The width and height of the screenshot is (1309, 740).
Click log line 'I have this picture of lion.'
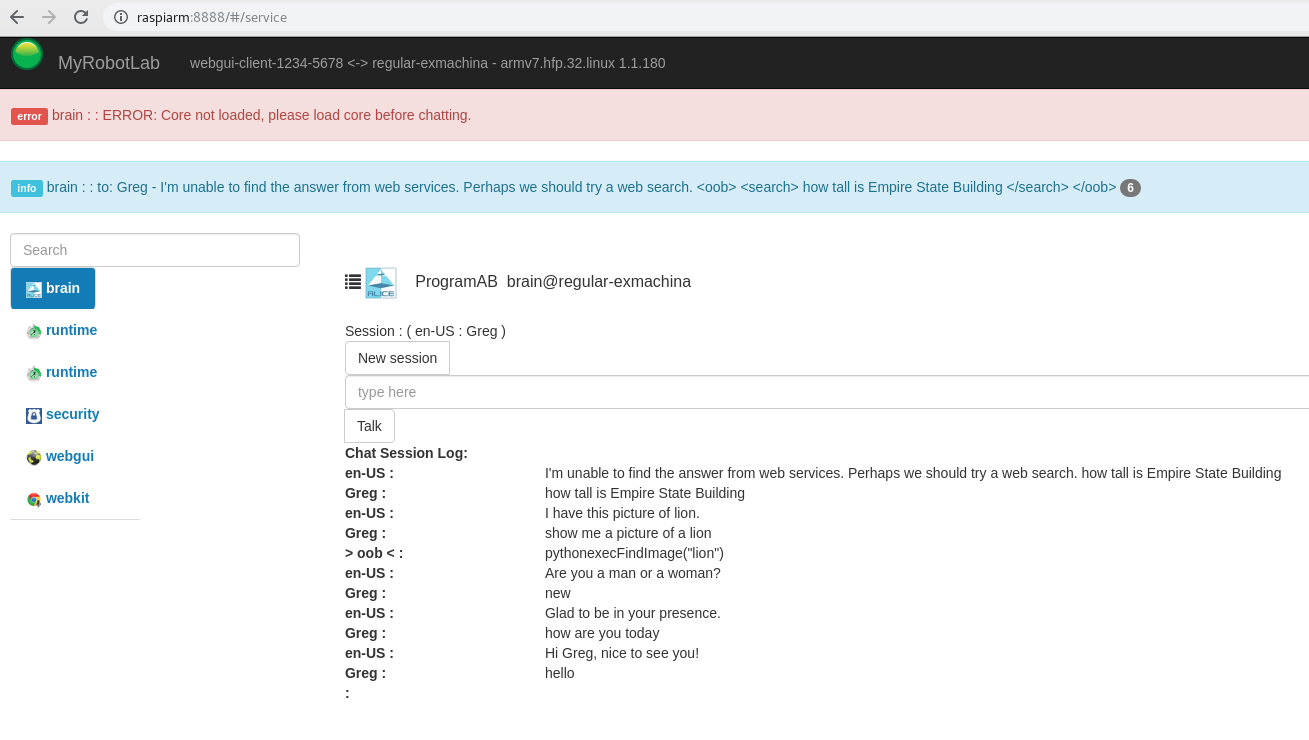point(622,513)
